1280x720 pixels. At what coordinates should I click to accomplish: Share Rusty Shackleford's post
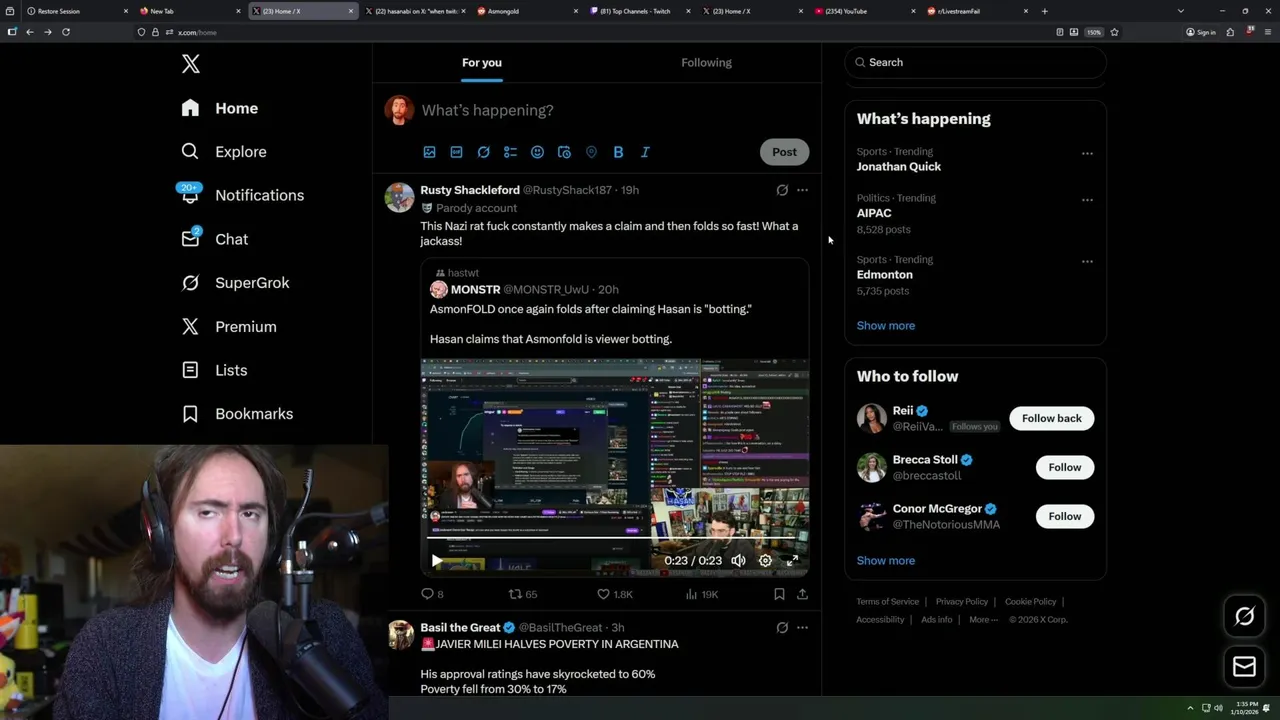click(x=802, y=594)
